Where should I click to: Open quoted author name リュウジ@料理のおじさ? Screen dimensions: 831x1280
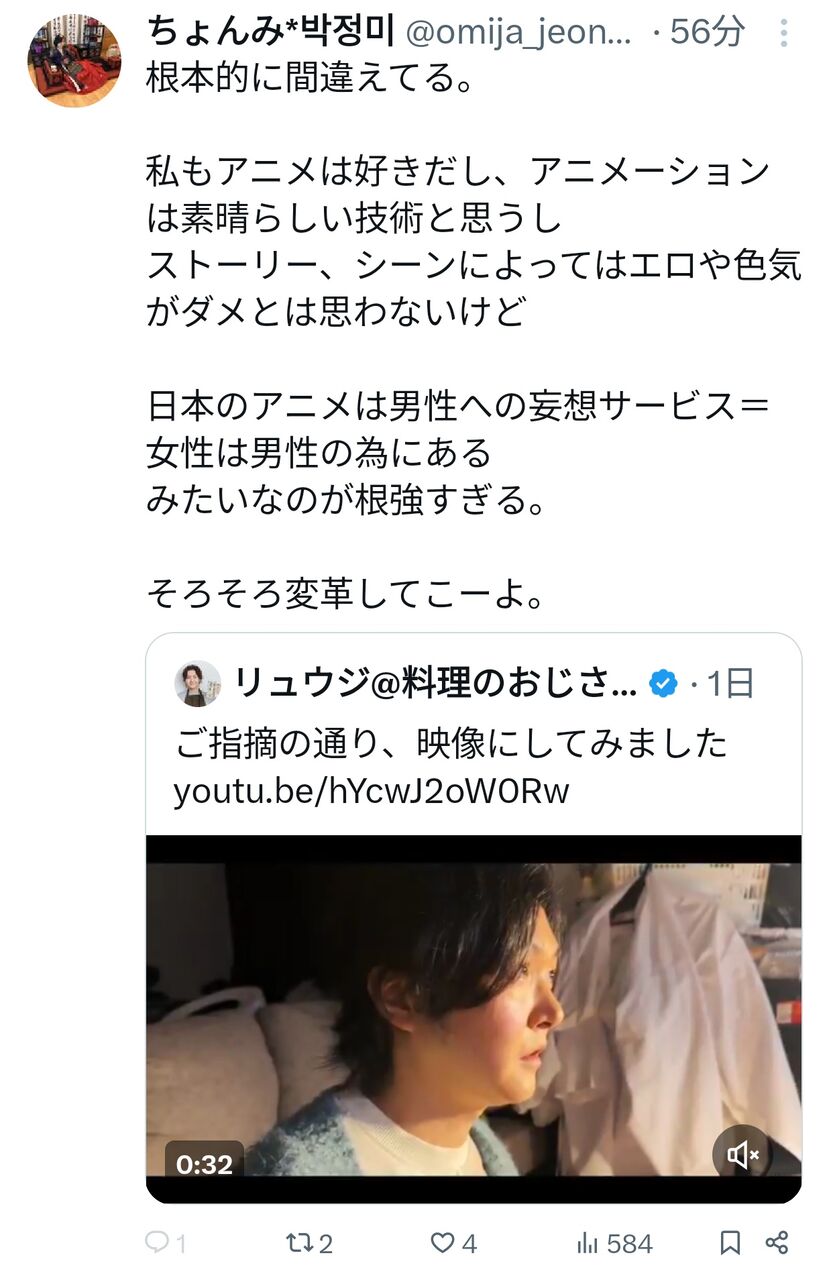(436, 684)
